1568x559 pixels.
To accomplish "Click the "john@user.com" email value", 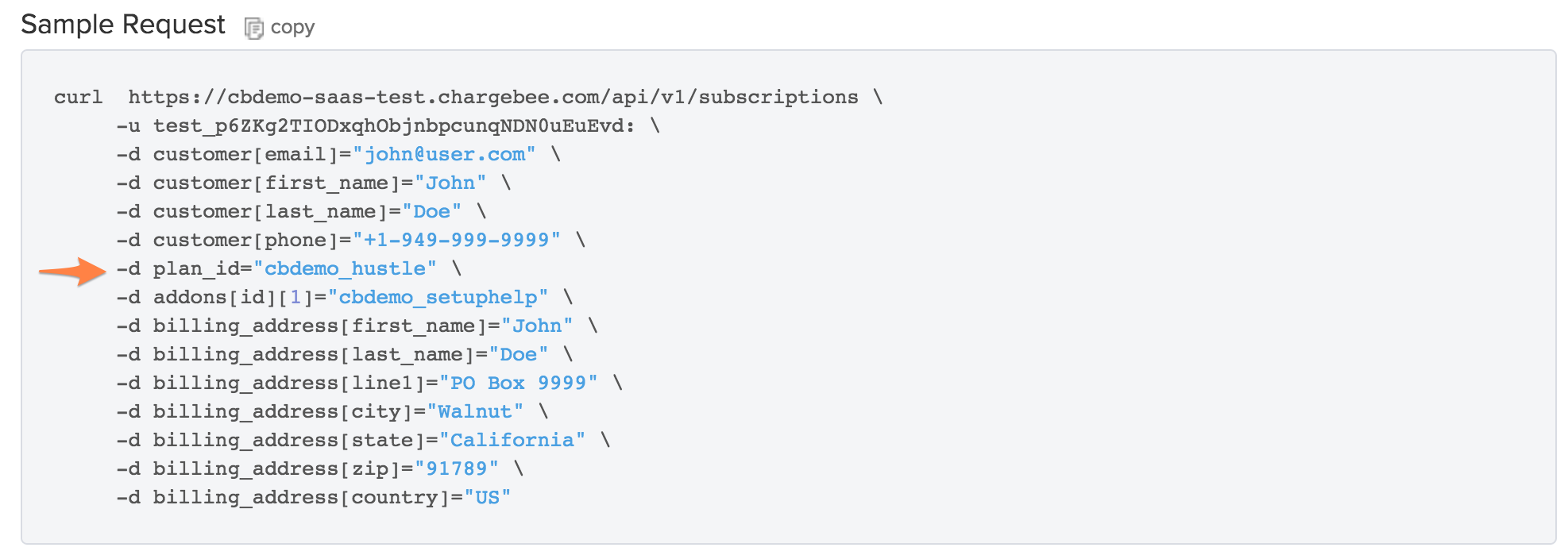I will click(445, 154).
